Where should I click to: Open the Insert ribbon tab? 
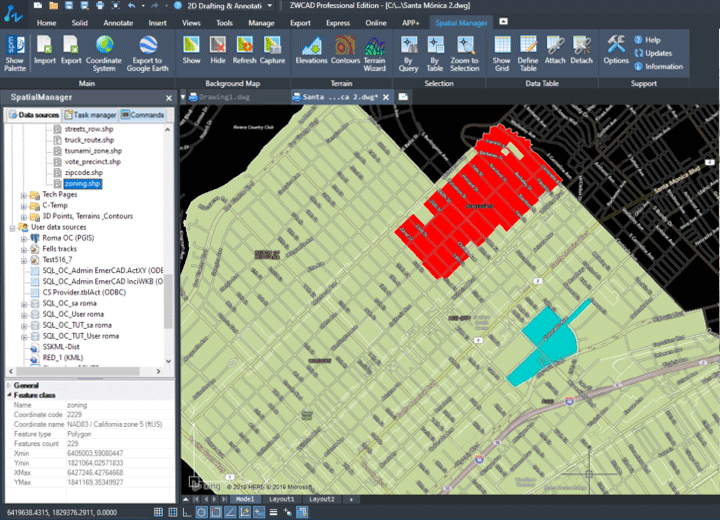tap(158, 23)
